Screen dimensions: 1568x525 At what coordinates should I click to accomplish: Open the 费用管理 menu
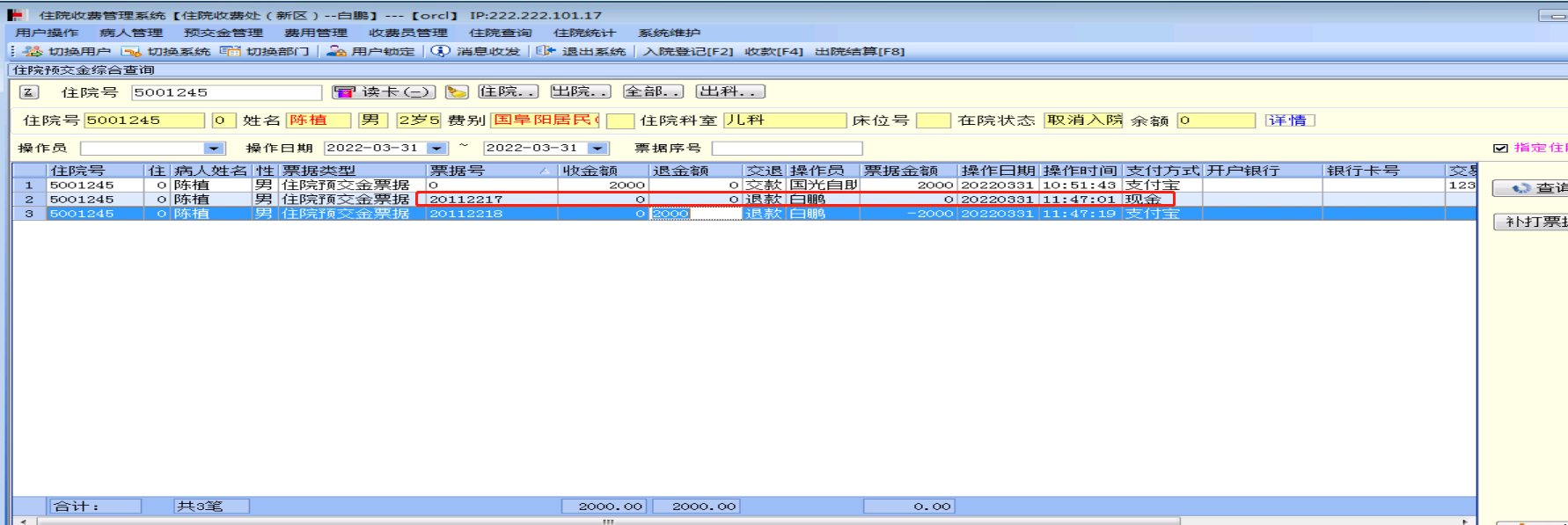click(316, 33)
